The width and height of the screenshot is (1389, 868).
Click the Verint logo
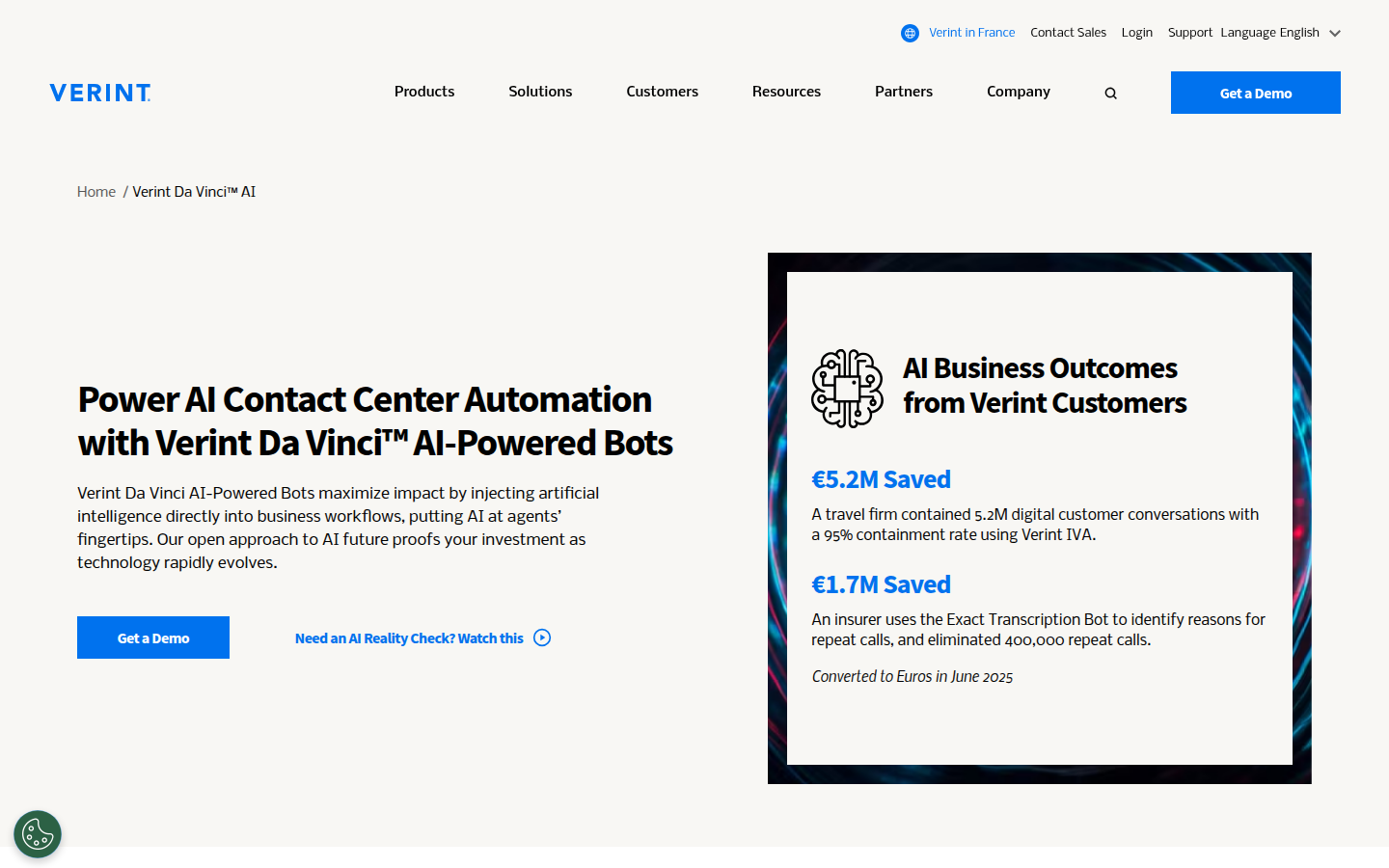pyautogui.click(x=100, y=93)
